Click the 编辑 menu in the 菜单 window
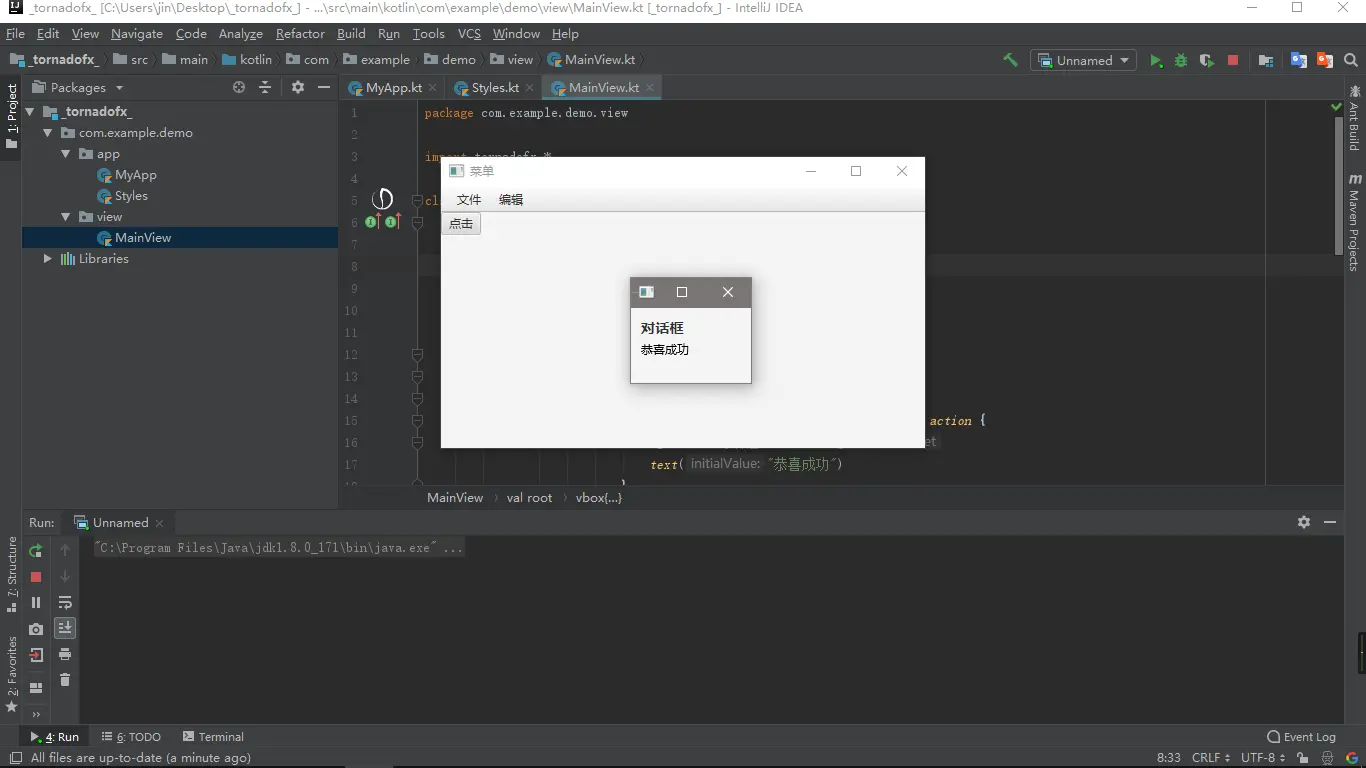The width and height of the screenshot is (1366, 768). [x=511, y=200]
